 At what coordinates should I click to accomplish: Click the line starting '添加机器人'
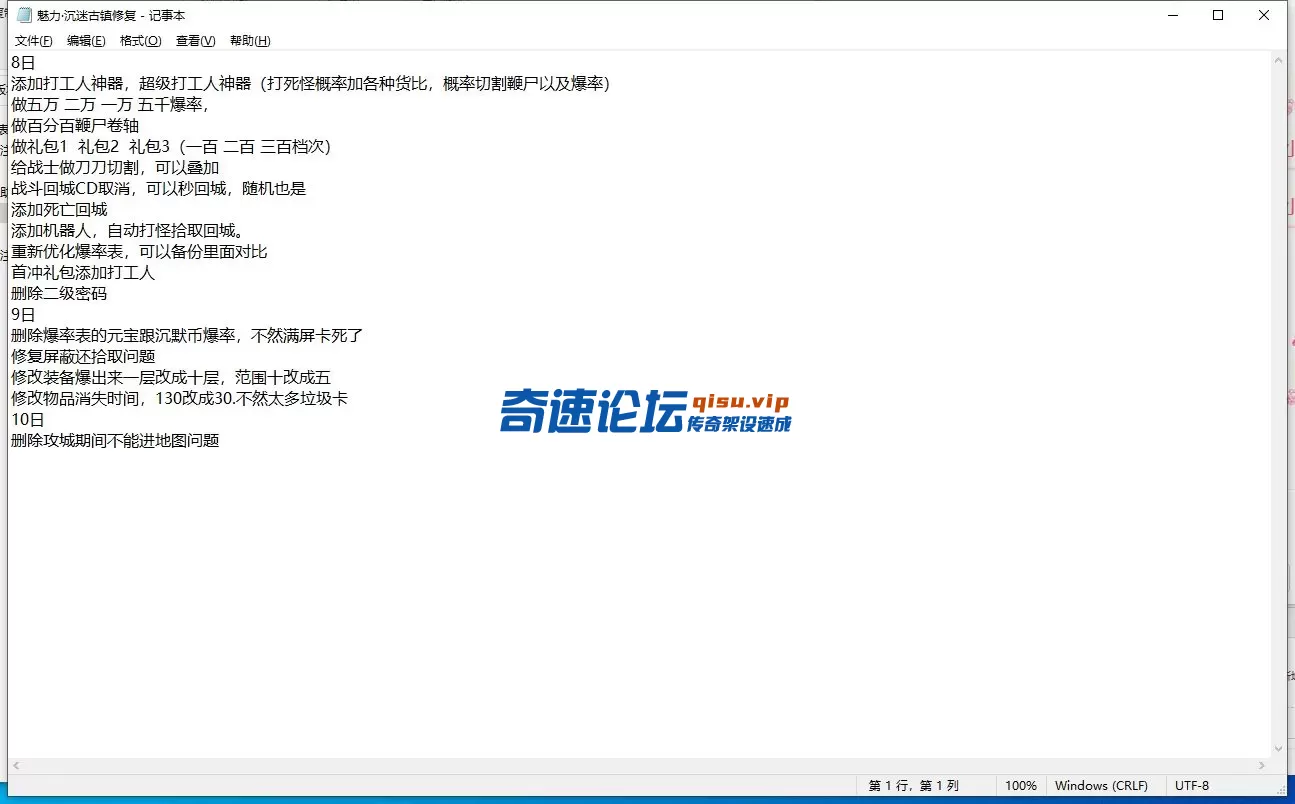(x=128, y=230)
